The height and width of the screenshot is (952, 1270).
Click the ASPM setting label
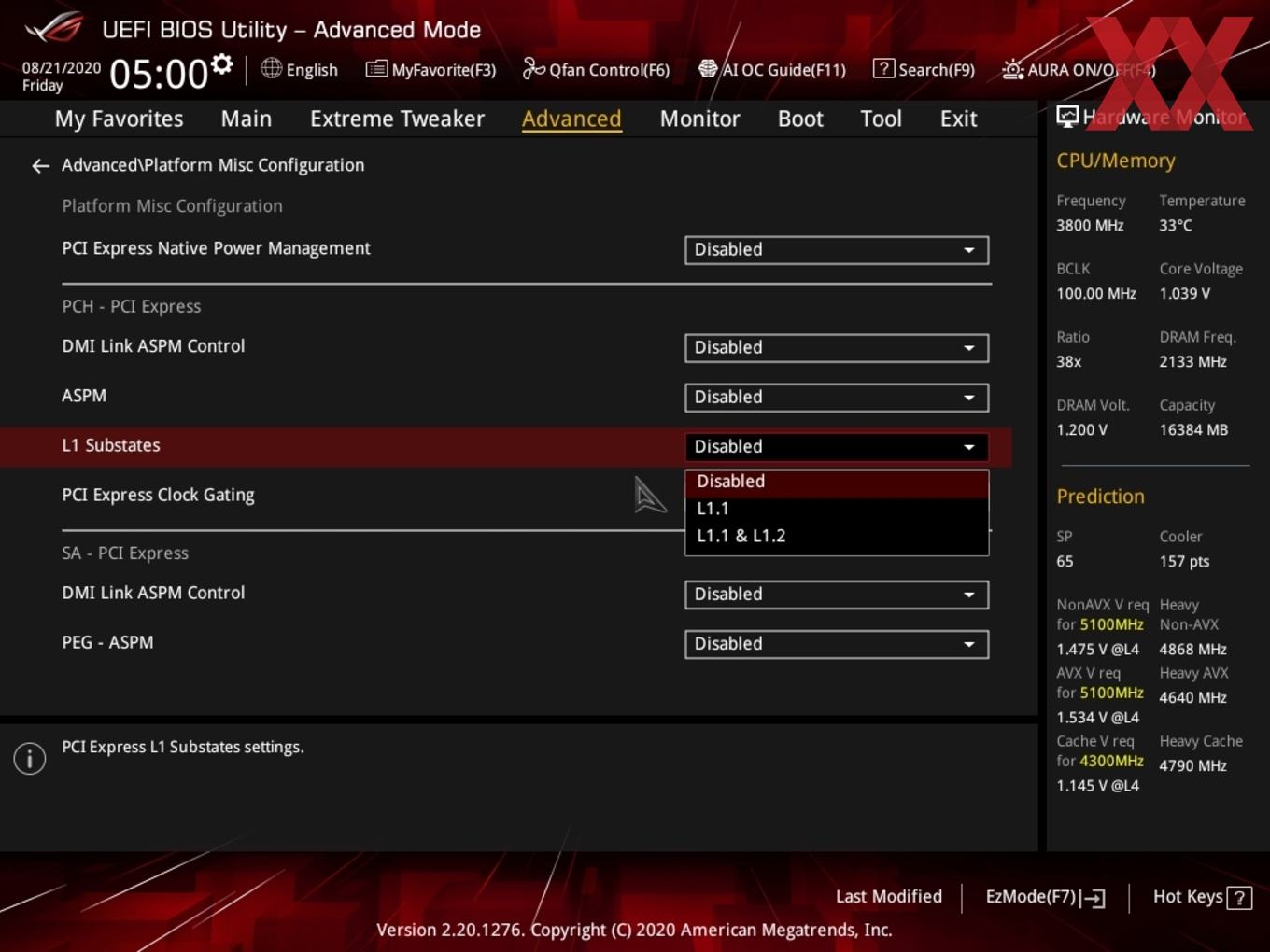[84, 396]
